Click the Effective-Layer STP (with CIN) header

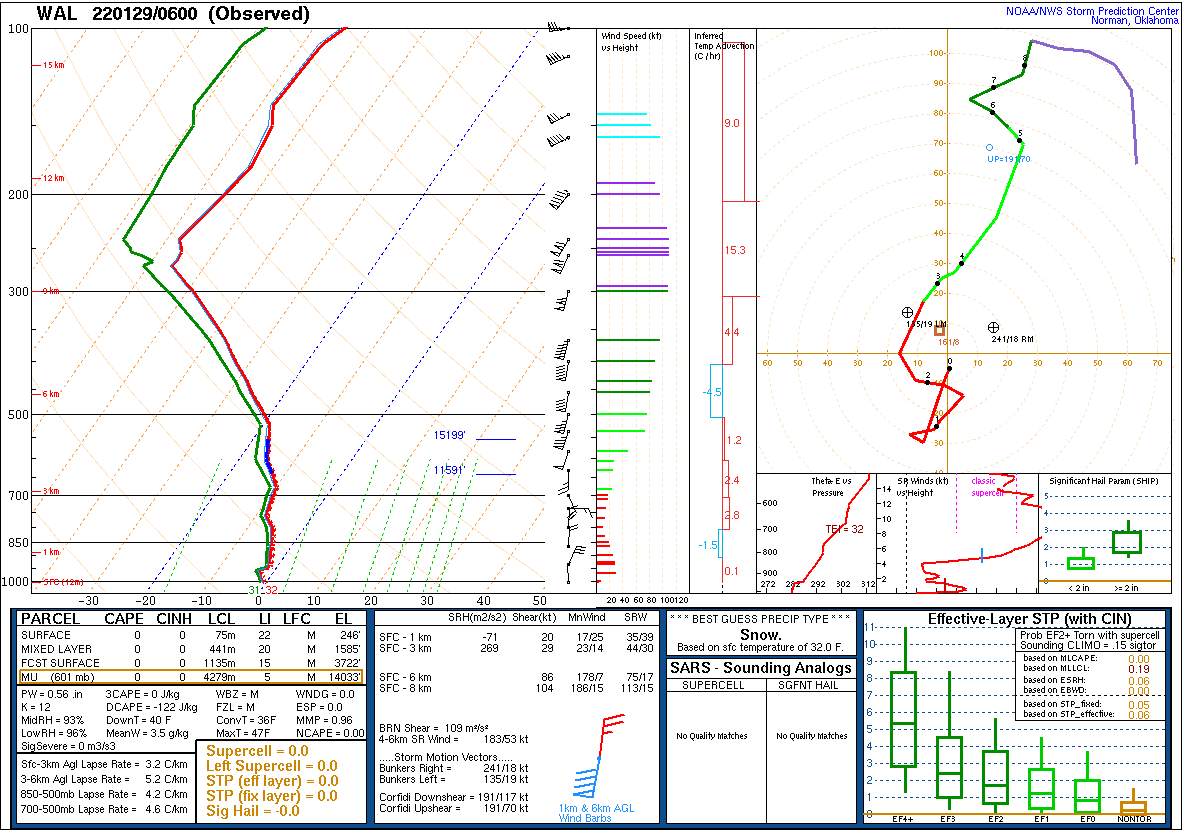click(1014, 619)
